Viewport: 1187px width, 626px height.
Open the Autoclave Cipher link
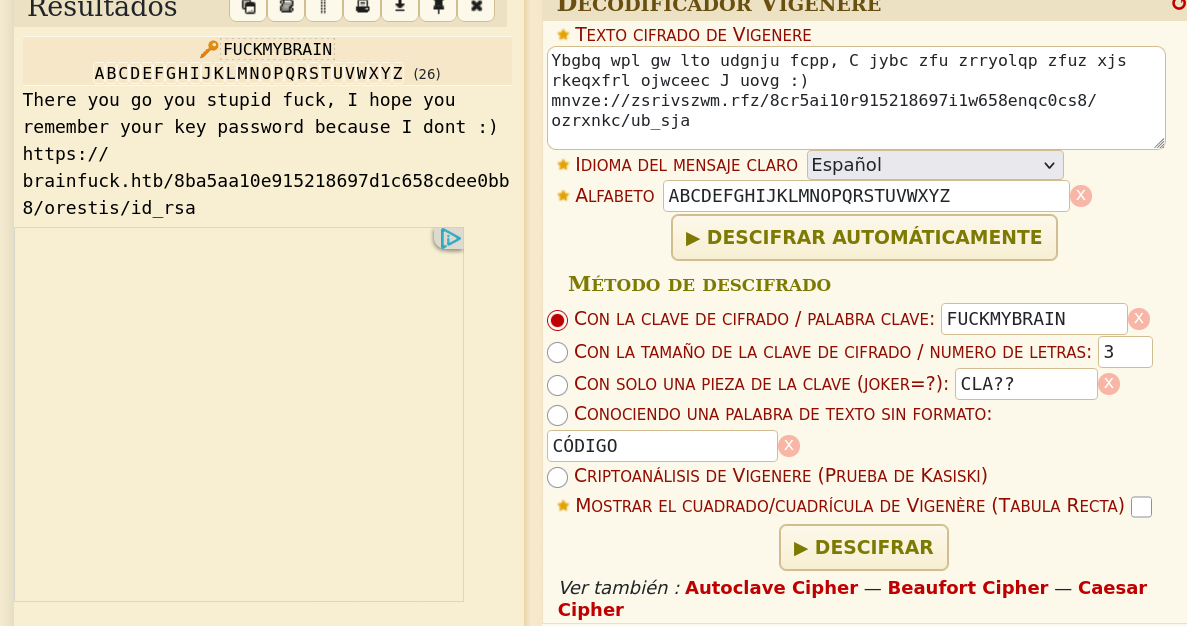click(771, 588)
